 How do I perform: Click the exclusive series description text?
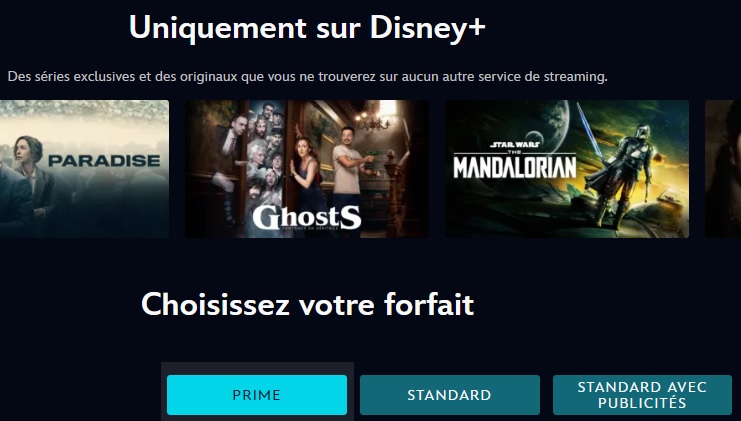308,77
